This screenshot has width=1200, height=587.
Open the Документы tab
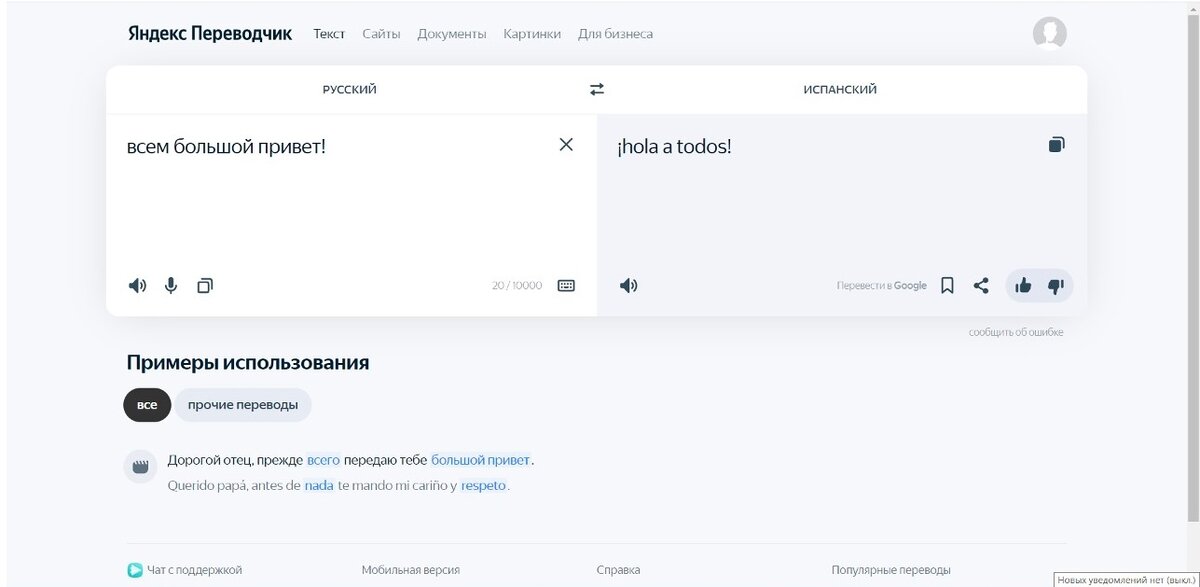click(452, 34)
